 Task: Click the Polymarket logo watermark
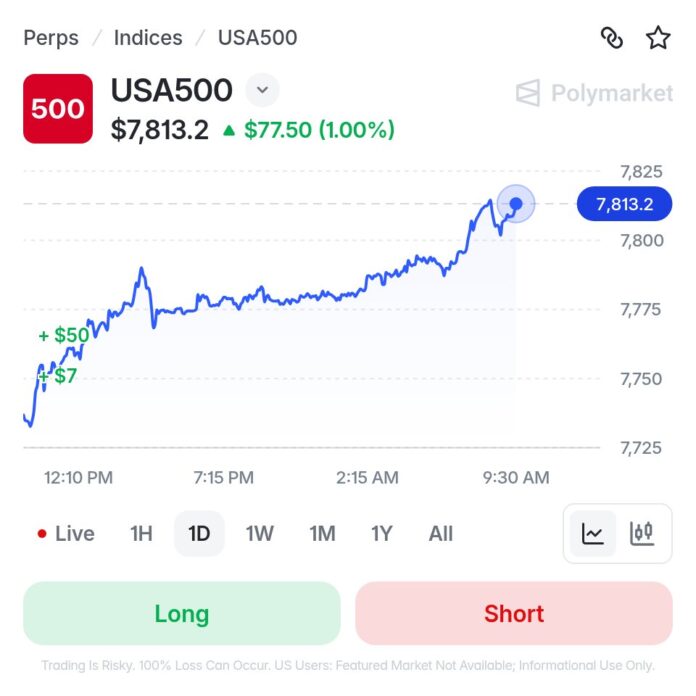tap(594, 93)
